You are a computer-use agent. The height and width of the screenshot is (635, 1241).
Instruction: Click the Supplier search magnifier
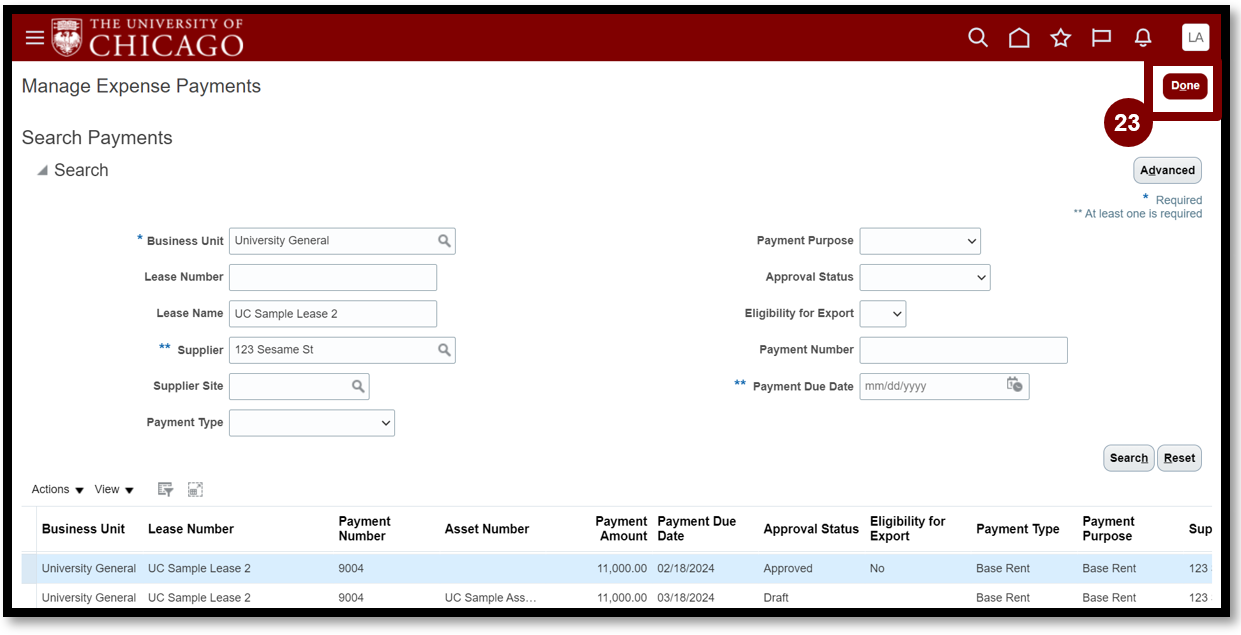tap(444, 350)
